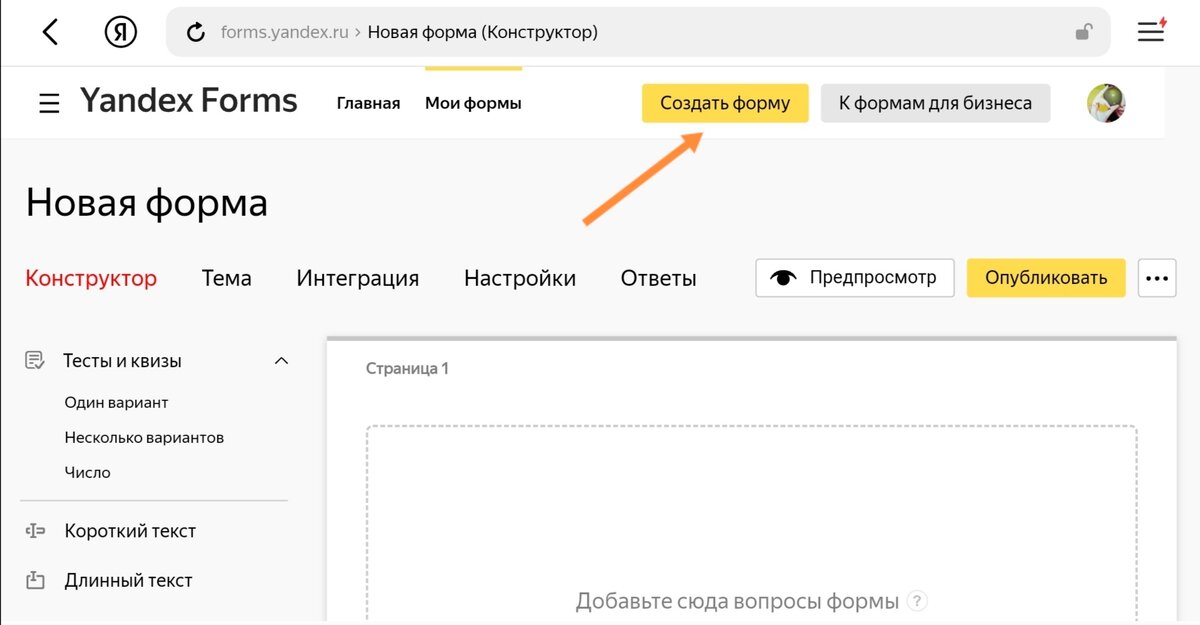This screenshot has height=625, width=1200.
Task: Go to Главная in top navigation
Action: click(x=368, y=103)
